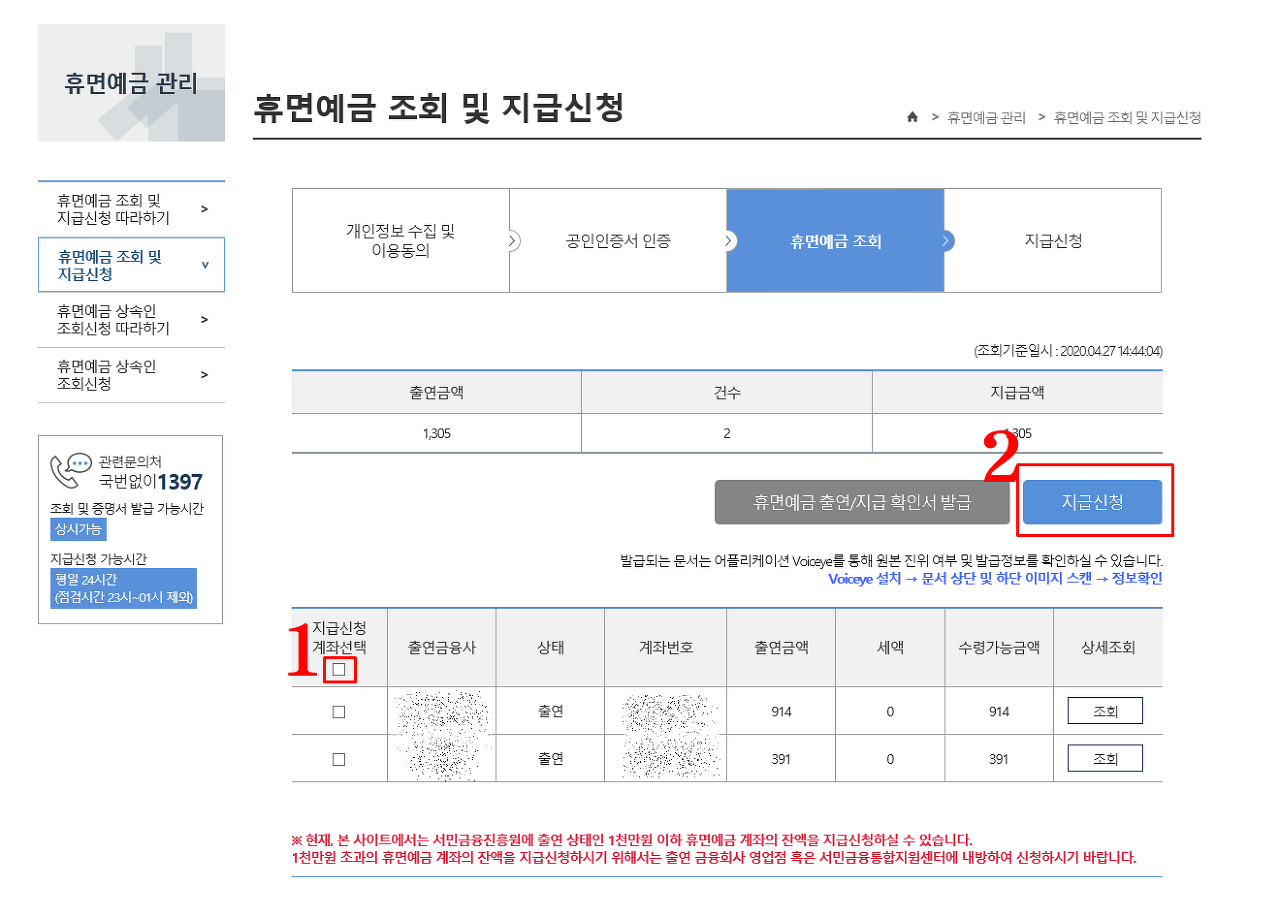Check the second account row checkbox
Image resolution: width=1280 pixels, height=918 pixels.
tap(337, 757)
